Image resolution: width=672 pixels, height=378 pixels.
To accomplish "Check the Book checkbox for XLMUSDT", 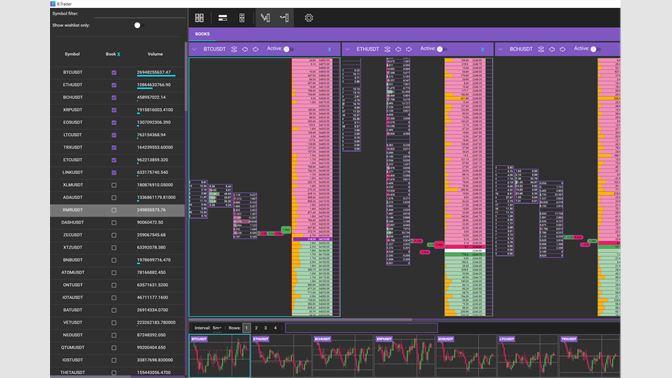I will pyautogui.click(x=114, y=185).
